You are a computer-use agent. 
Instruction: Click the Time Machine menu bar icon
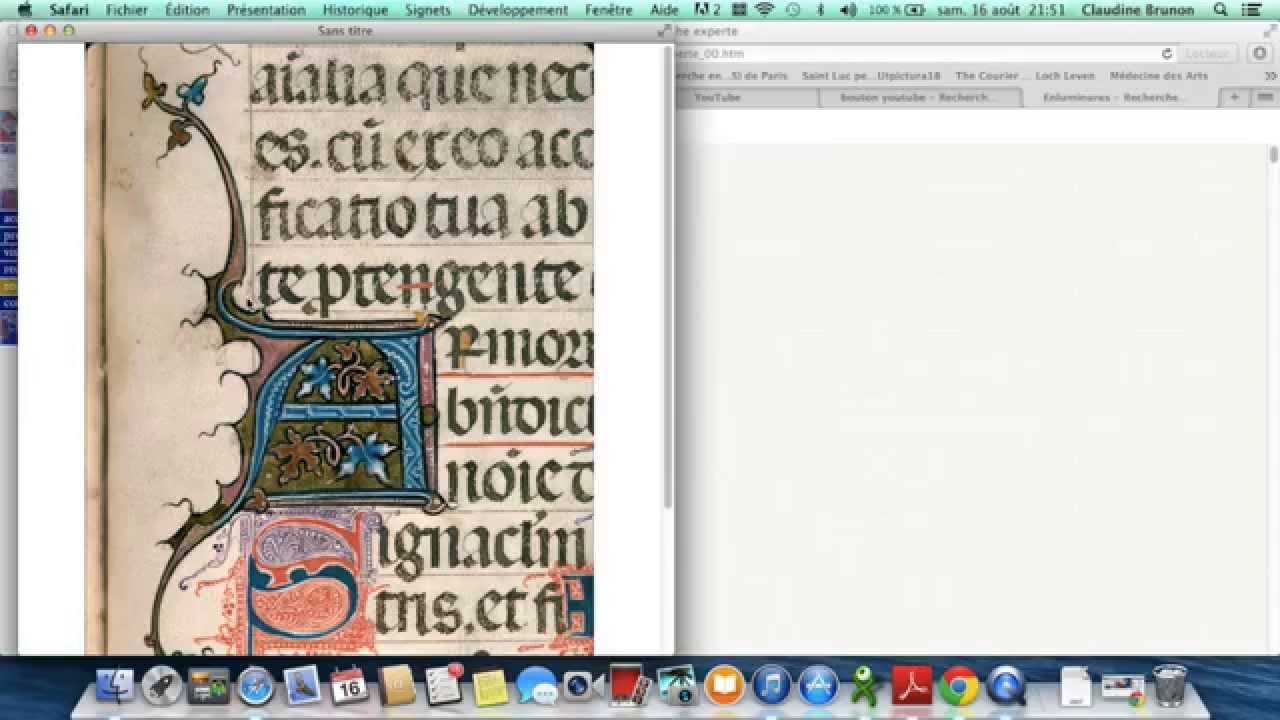tap(793, 10)
